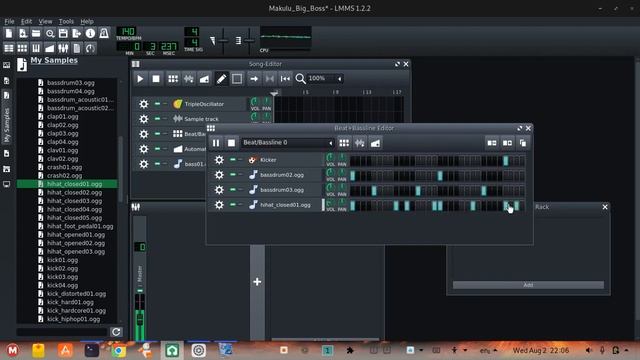
Task: Open gear menu for bassdrum03.ogg track
Action: (x=219, y=190)
